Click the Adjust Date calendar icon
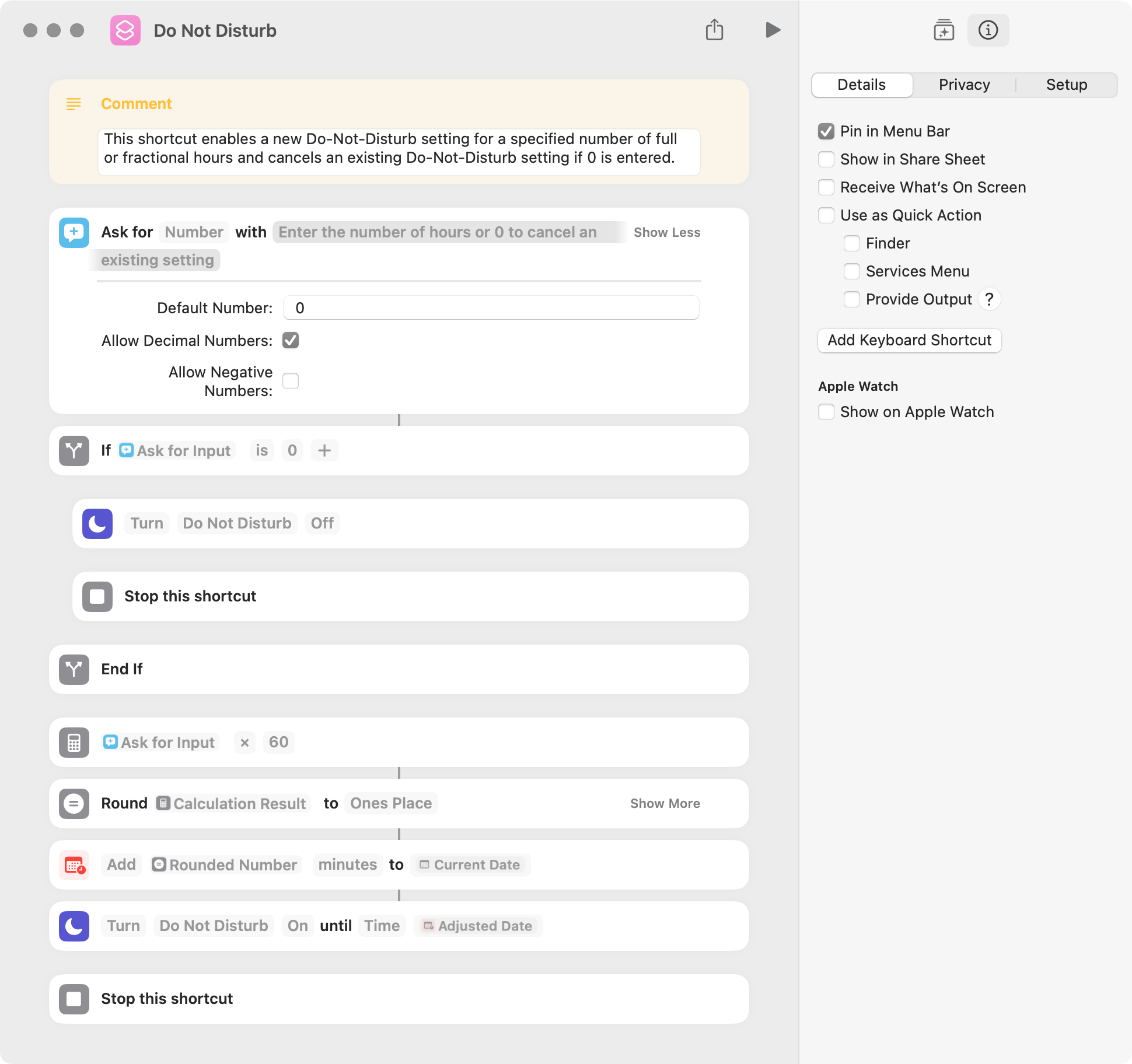Image resolution: width=1132 pixels, height=1064 pixels. [74, 864]
